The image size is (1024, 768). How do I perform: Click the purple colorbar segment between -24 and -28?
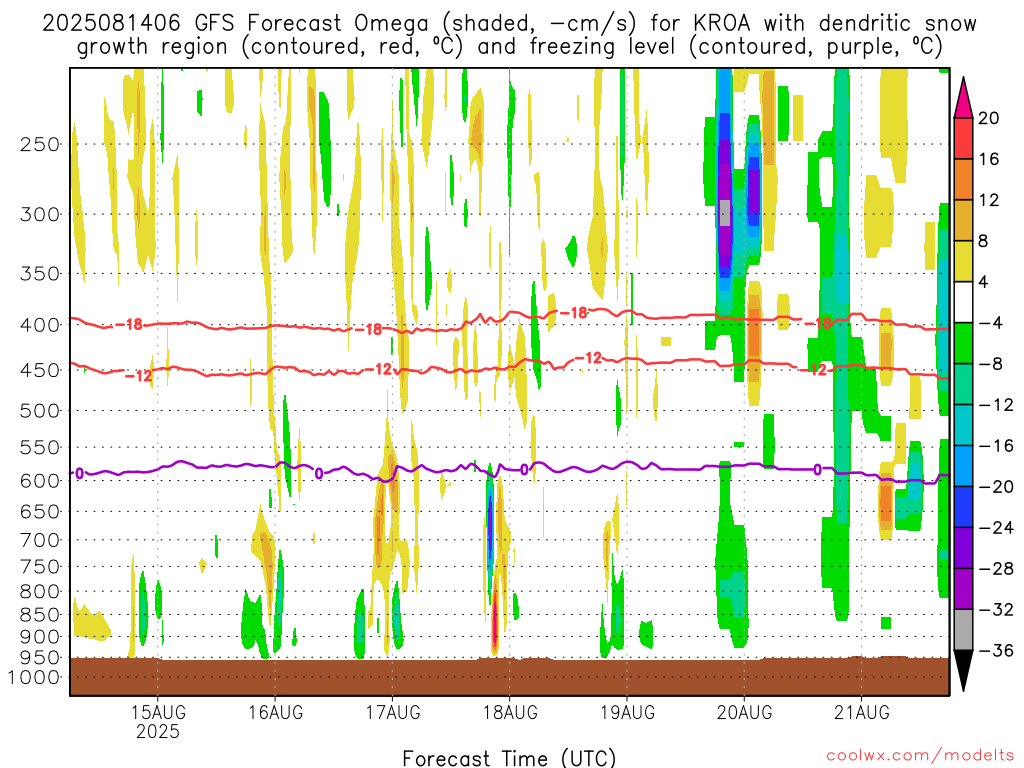point(963,548)
